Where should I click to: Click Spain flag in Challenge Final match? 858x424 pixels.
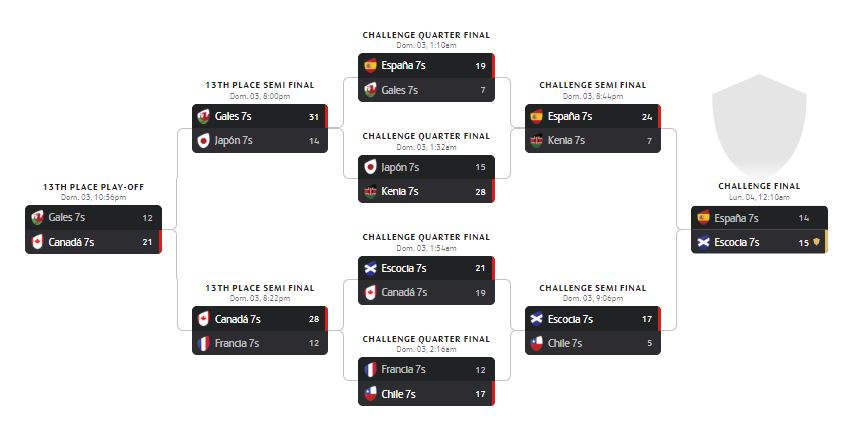703,218
